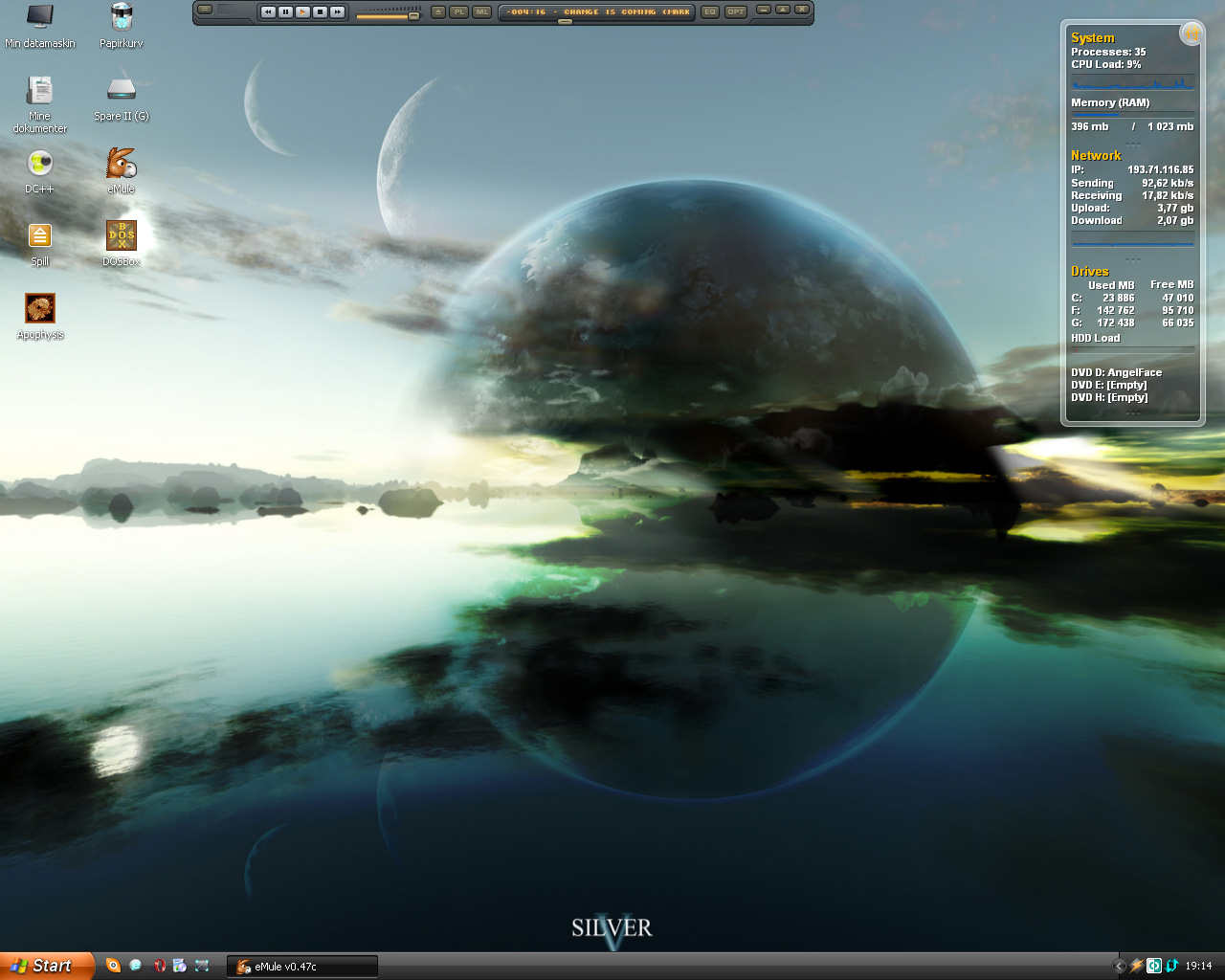This screenshot has width=1225, height=980.
Task: Open Papirkurv recycle bin icon
Action: pos(122,26)
